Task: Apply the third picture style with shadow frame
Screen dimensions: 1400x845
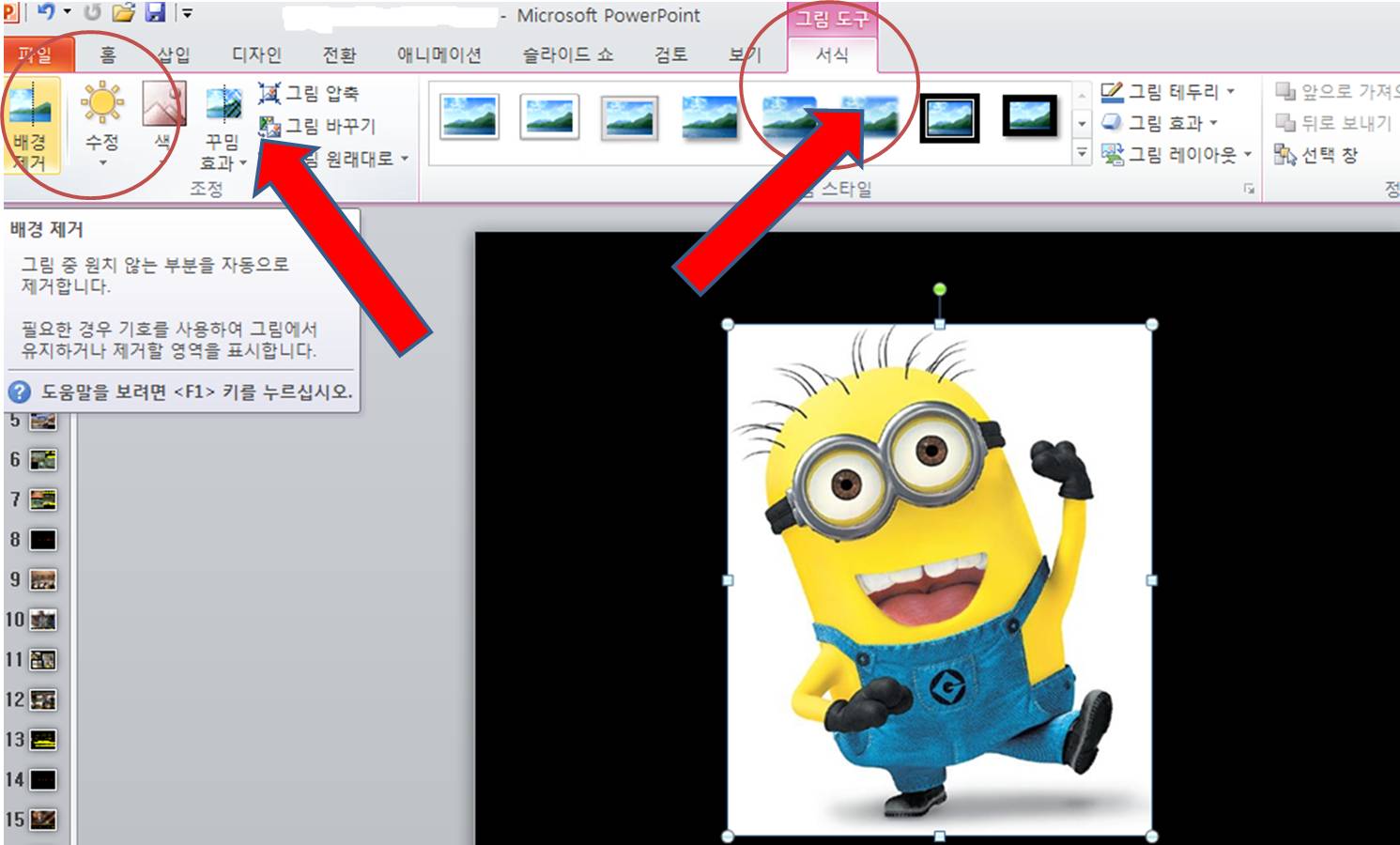Action: (630, 116)
